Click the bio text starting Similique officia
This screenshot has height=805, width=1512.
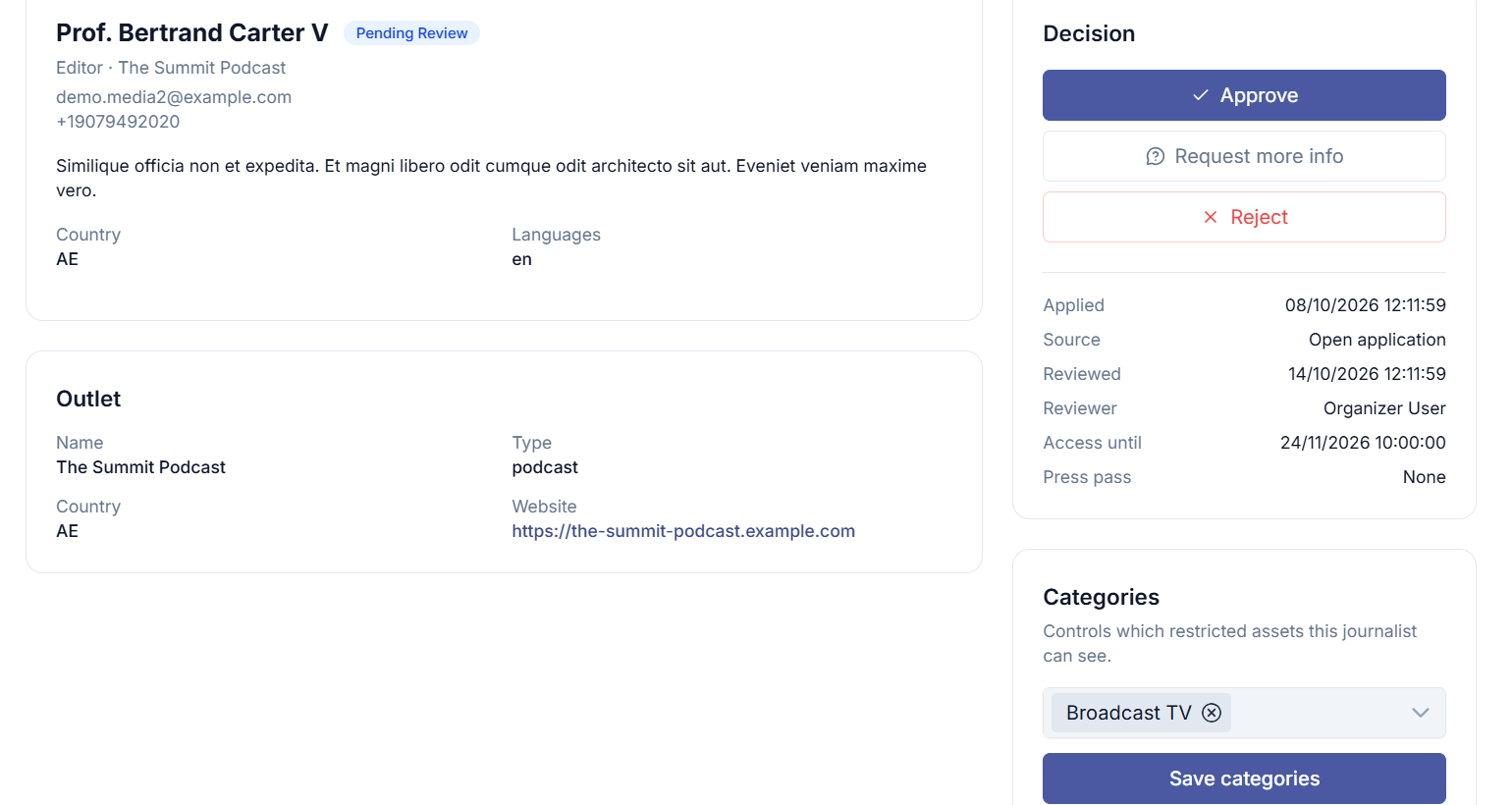[x=491, y=178]
